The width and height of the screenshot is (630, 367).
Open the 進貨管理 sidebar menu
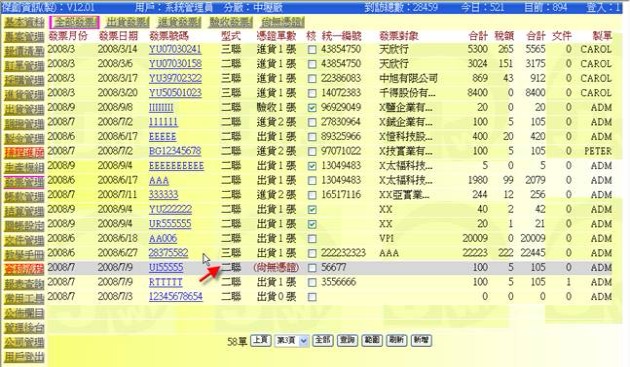tap(24, 95)
